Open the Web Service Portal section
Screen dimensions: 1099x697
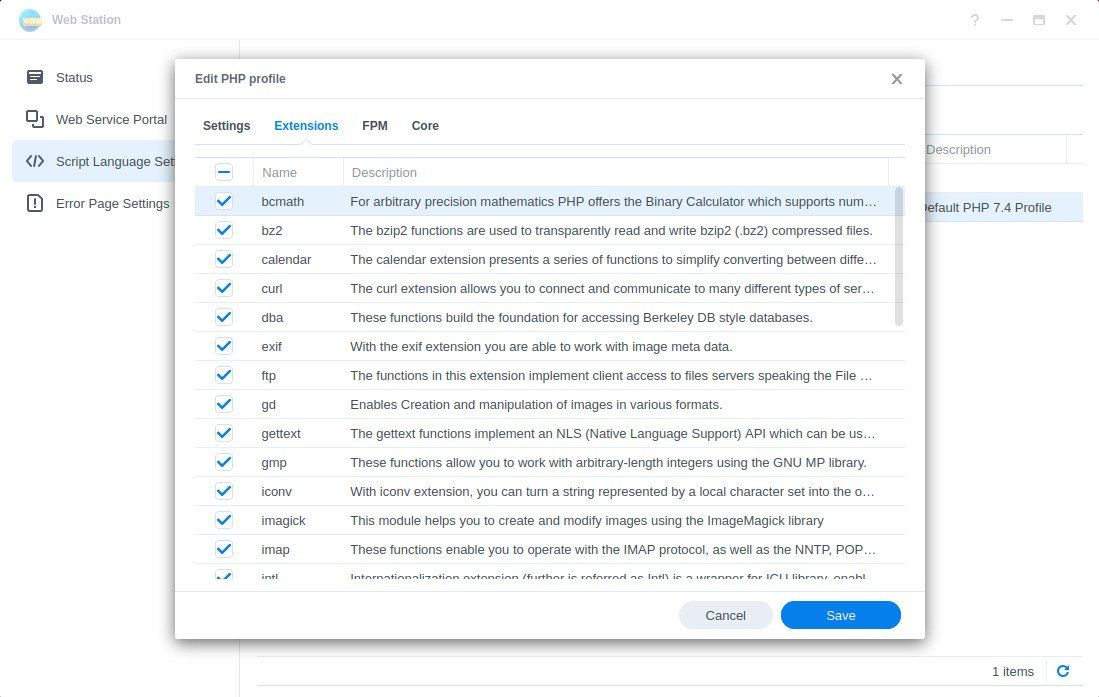[111, 119]
